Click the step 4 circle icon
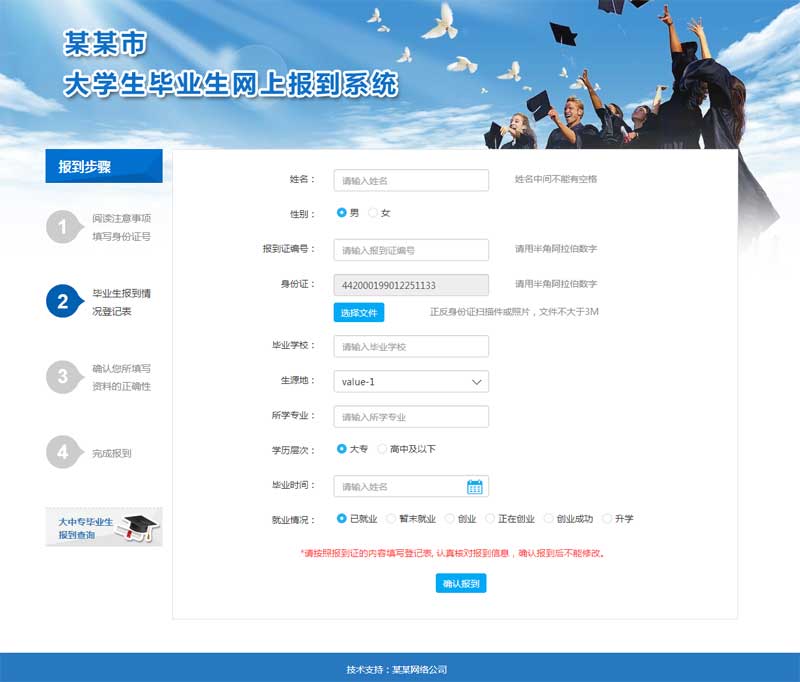This screenshot has height=682, width=800. click(x=62, y=452)
